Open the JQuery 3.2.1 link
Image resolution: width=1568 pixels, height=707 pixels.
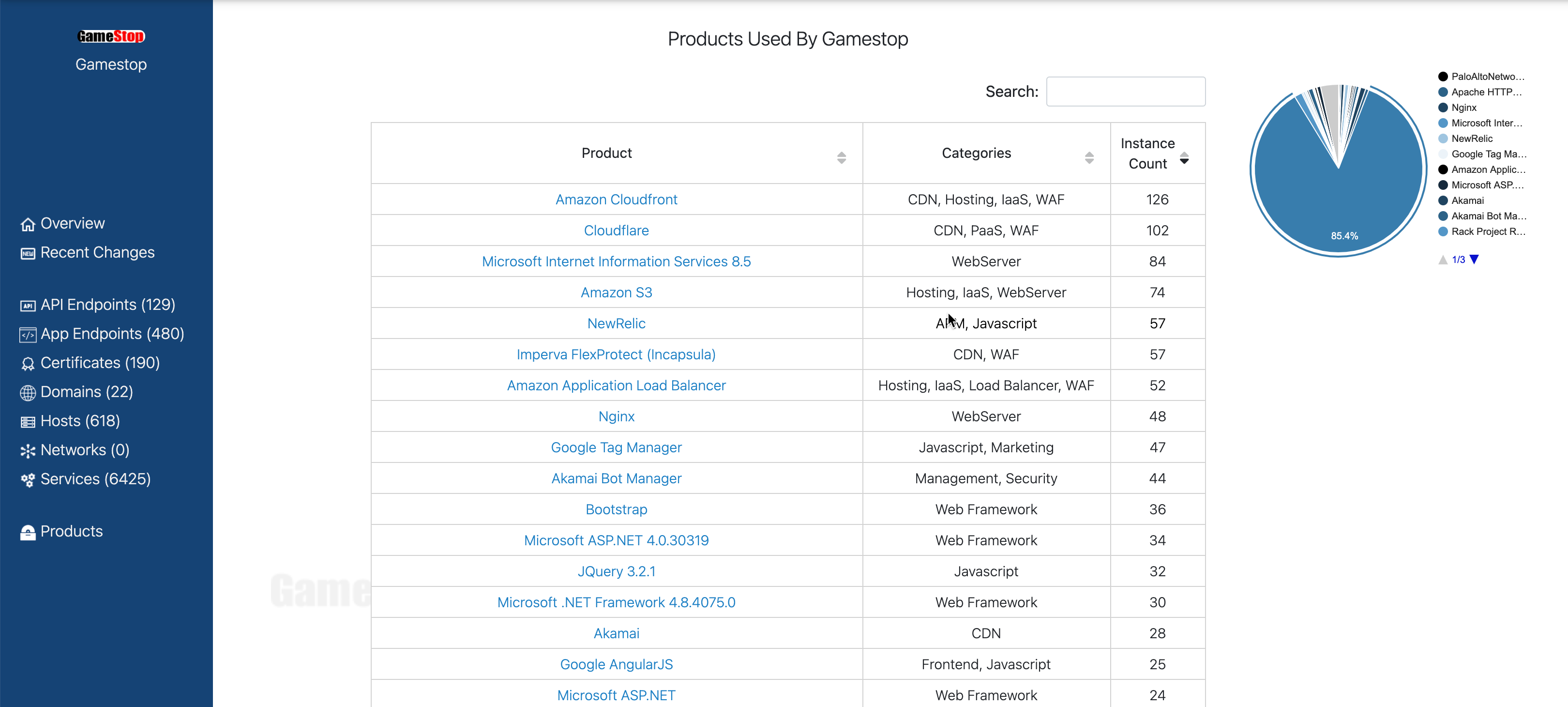[616, 572]
